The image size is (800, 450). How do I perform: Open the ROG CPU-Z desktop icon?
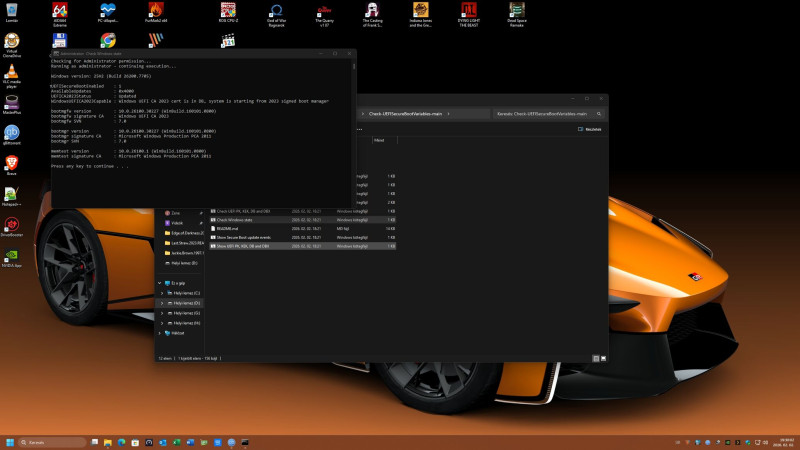point(229,12)
